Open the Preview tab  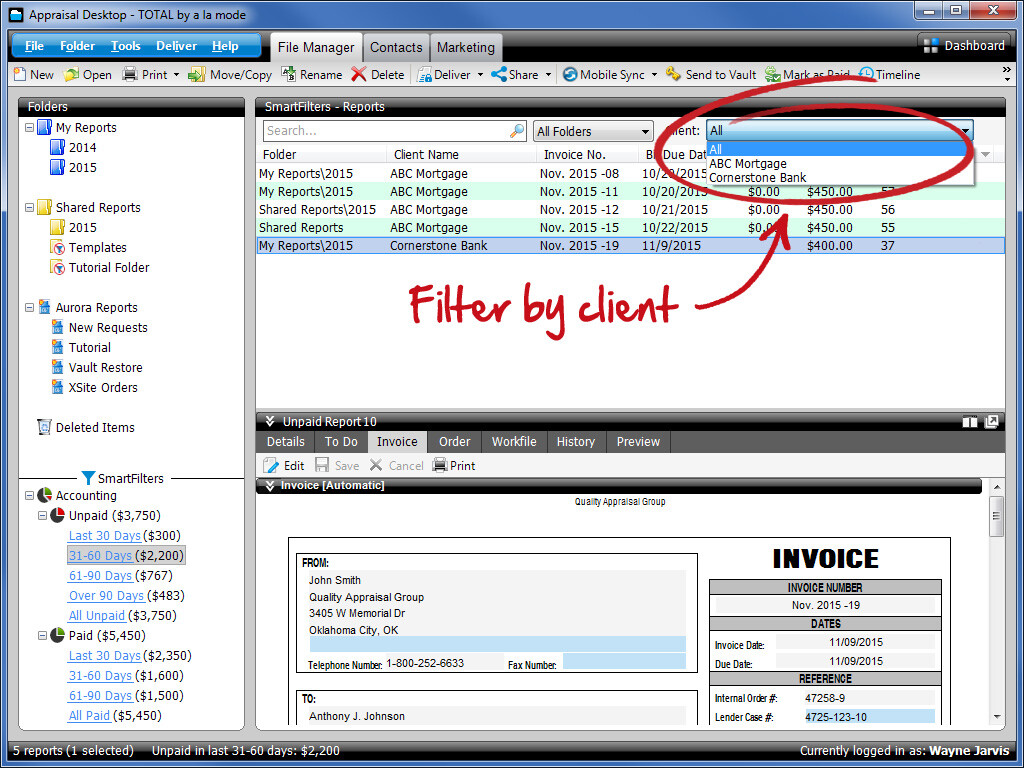[x=638, y=442]
